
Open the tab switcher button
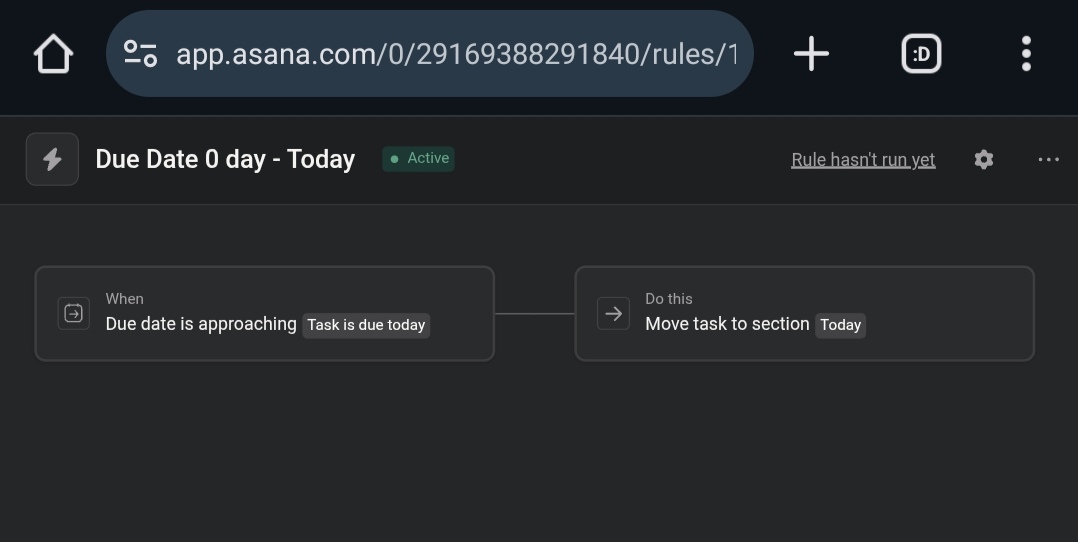(921, 54)
